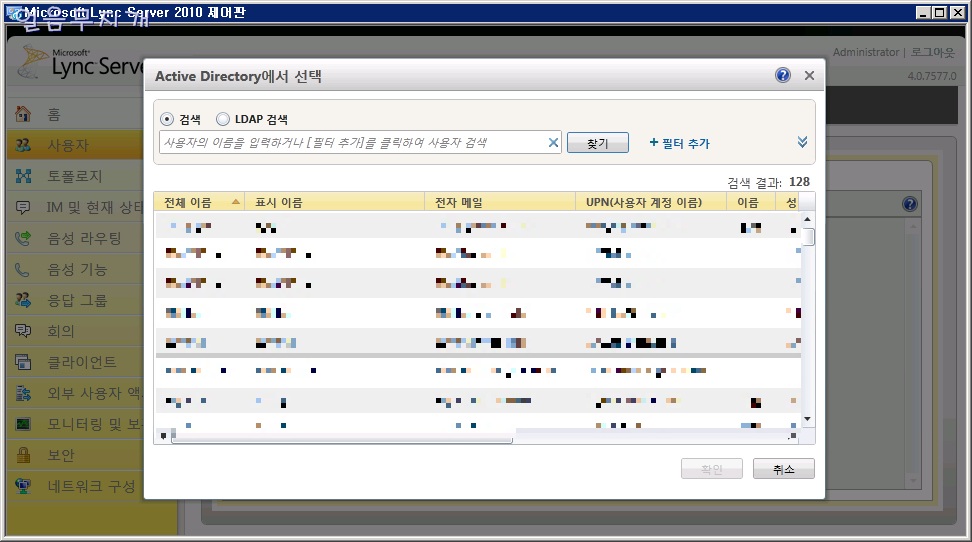
Task: Click the UPN(사용자 계정 이름) column header
Action: (x=651, y=202)
